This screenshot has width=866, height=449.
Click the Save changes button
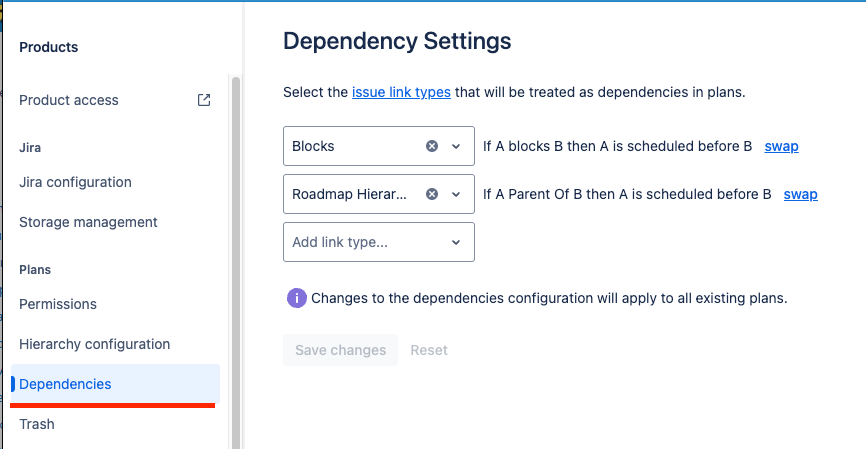pos(340,350)
